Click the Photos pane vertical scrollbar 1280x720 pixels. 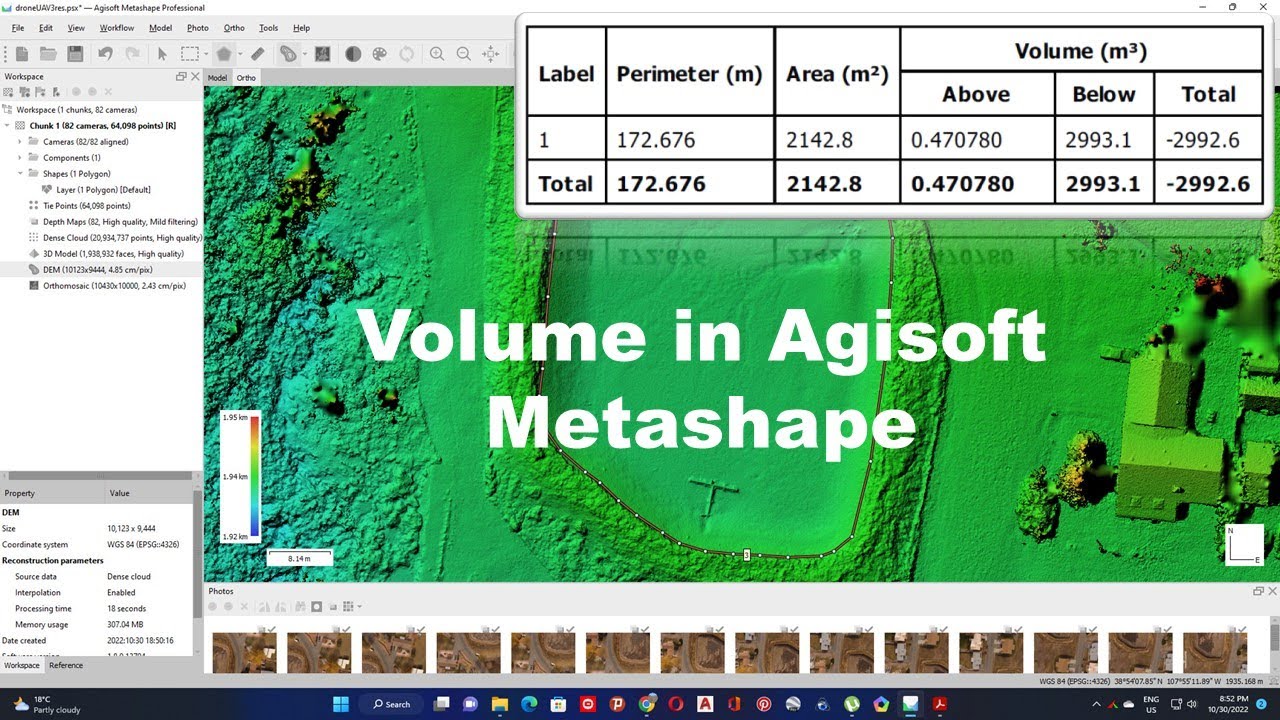click(1274, 640)
